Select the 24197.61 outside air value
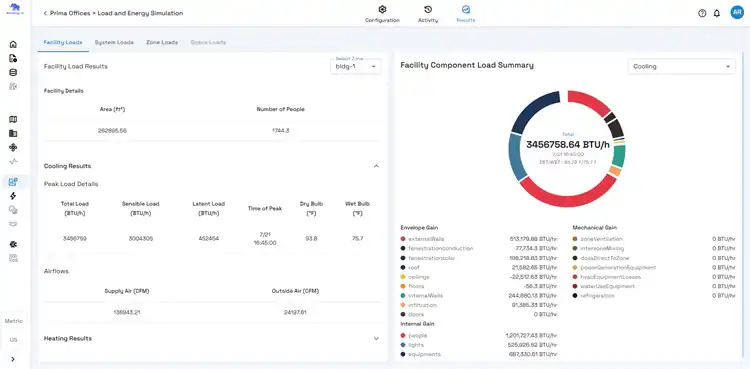The image size is (750, 369). (x=295, y=313)
